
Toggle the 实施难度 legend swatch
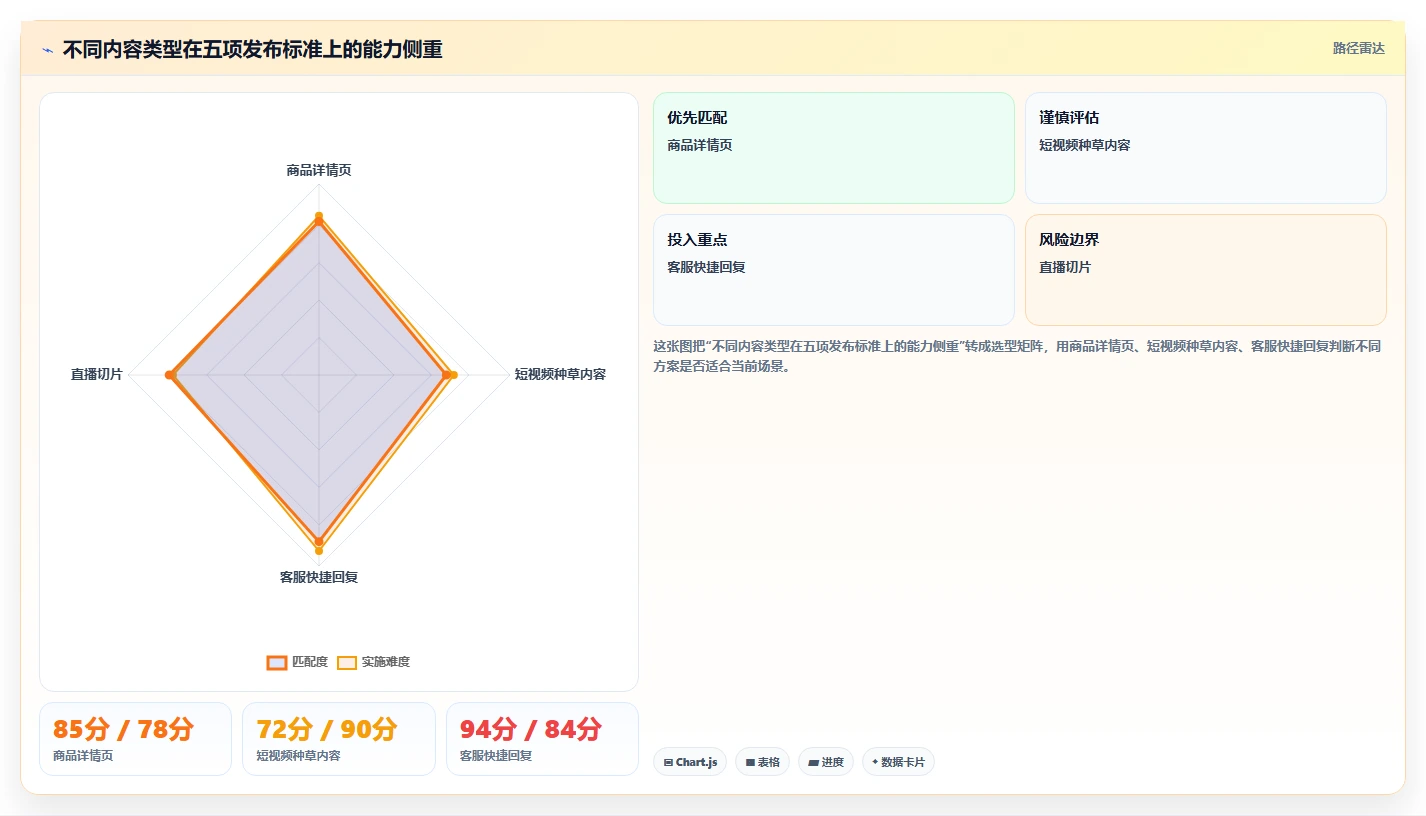(347, 662)
